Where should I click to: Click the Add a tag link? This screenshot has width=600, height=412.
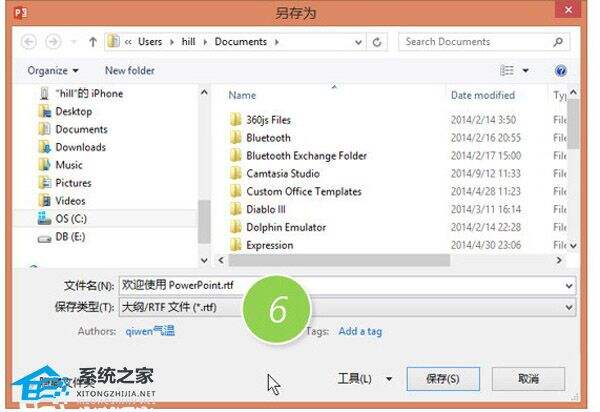tap(360, 331)
